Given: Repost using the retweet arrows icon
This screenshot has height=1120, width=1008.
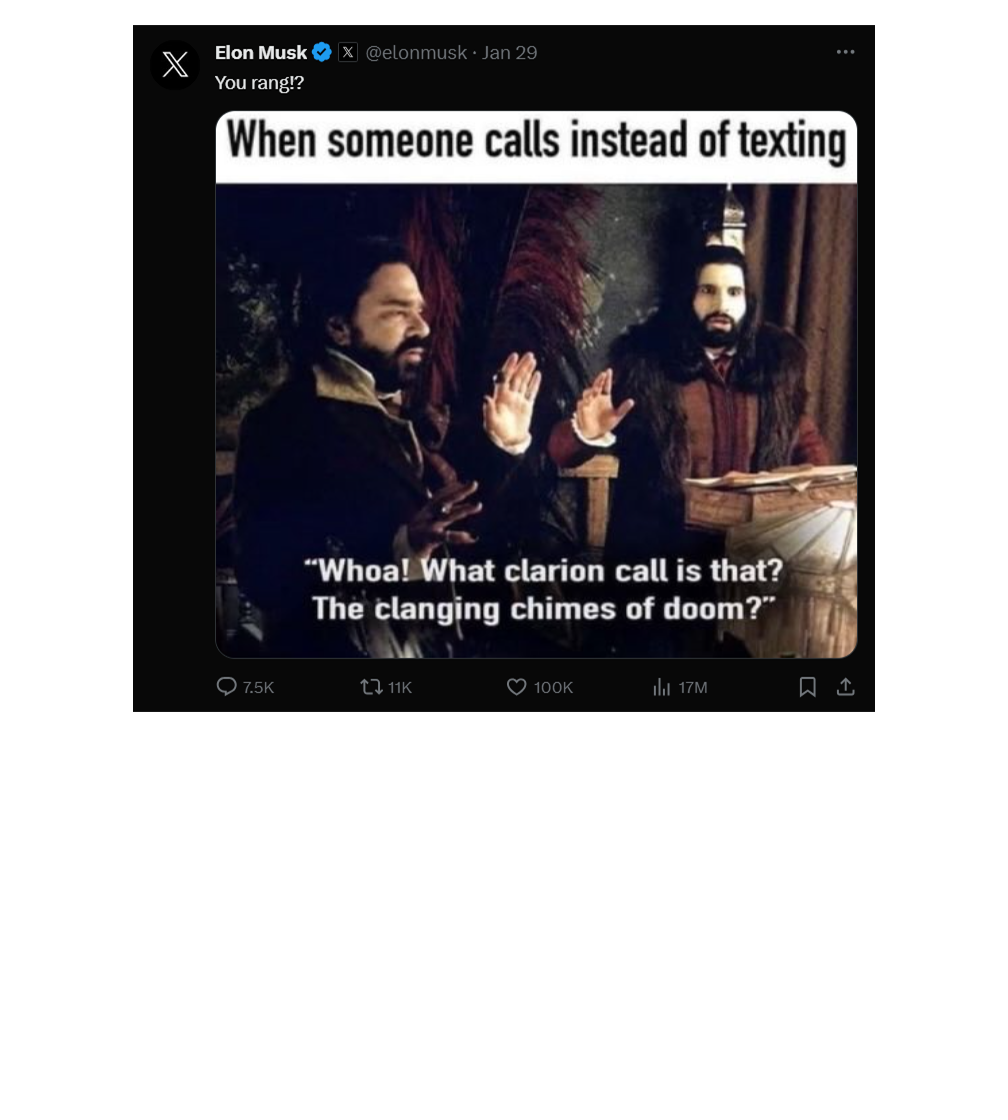Looking at the screenshot, I should (x=371, y=687).
